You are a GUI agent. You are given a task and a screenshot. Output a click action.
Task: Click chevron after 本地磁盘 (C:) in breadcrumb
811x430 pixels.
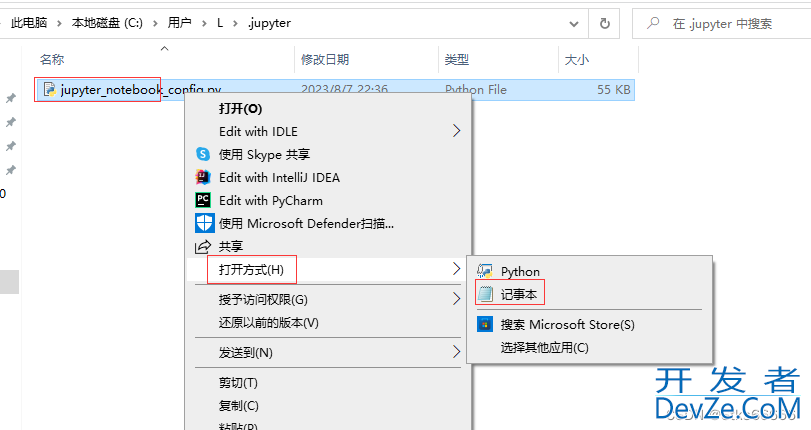(x=155, y=23)
